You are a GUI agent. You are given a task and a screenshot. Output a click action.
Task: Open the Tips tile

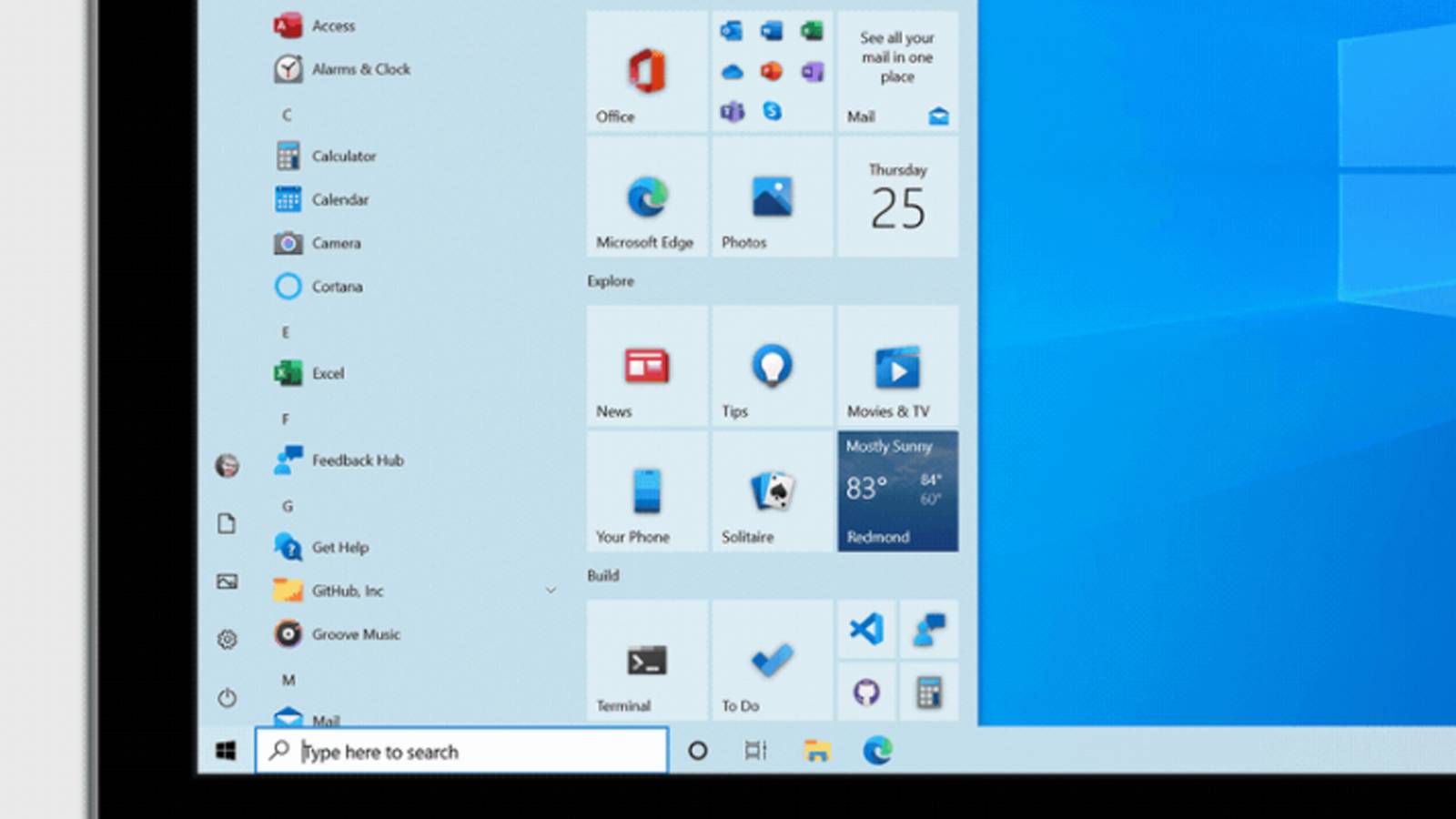tap(772, 366)
